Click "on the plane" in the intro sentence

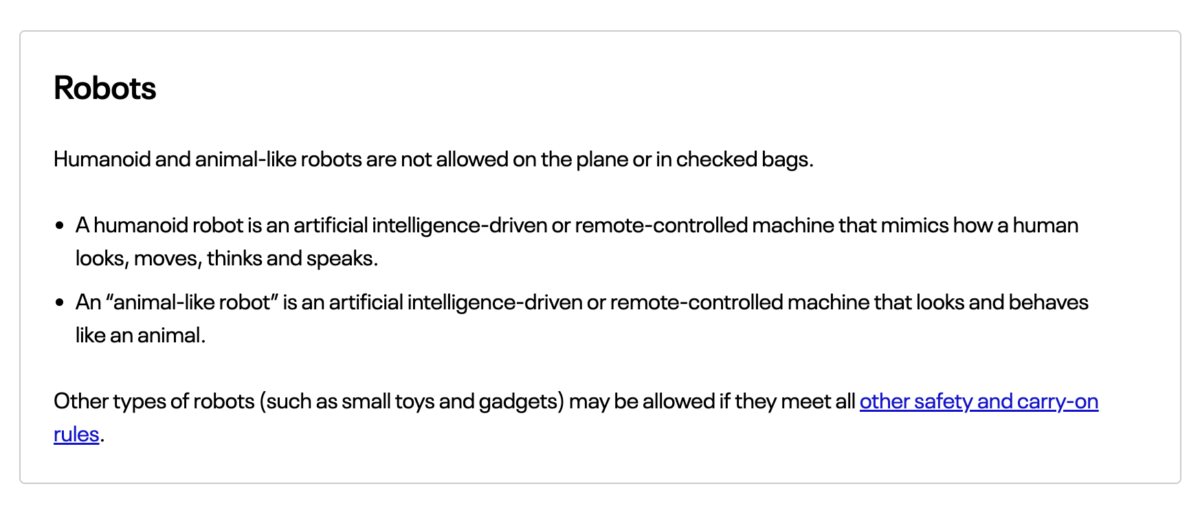569,160
